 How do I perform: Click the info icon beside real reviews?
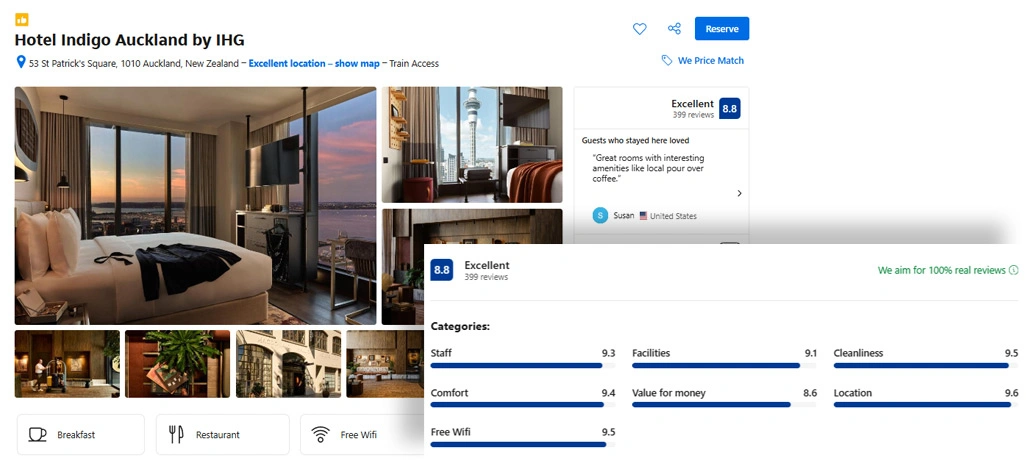[1014, 270]
